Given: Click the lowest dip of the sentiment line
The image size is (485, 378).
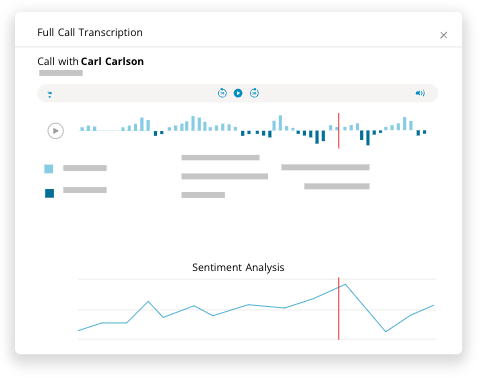Looking at the screenshot, I should [386, 331].
